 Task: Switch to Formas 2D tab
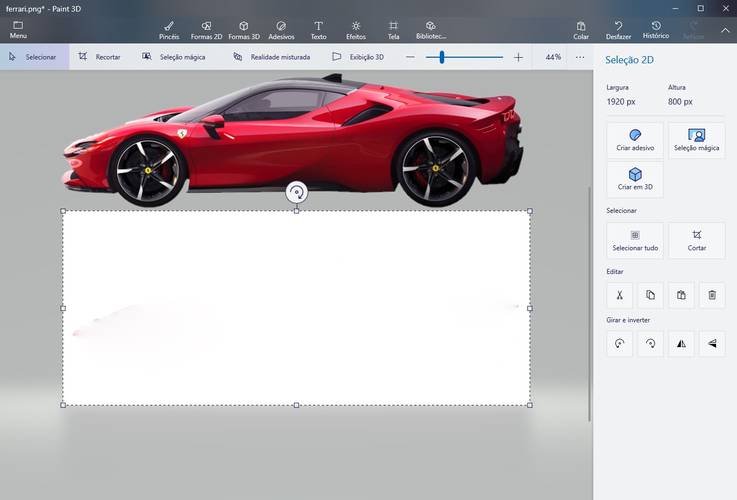click(206, 30)
